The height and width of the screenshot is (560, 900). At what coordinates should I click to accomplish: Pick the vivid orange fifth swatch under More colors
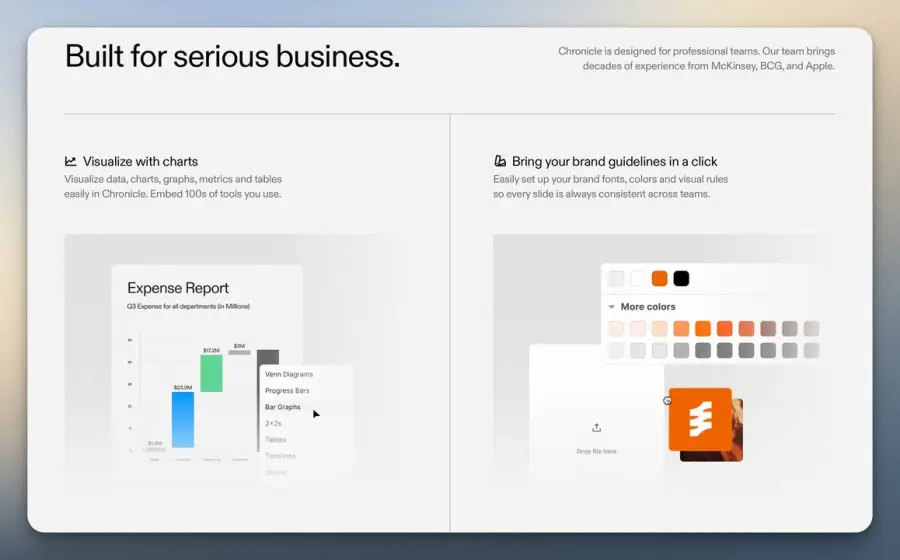pyautogui.click(x=703, y=329)
